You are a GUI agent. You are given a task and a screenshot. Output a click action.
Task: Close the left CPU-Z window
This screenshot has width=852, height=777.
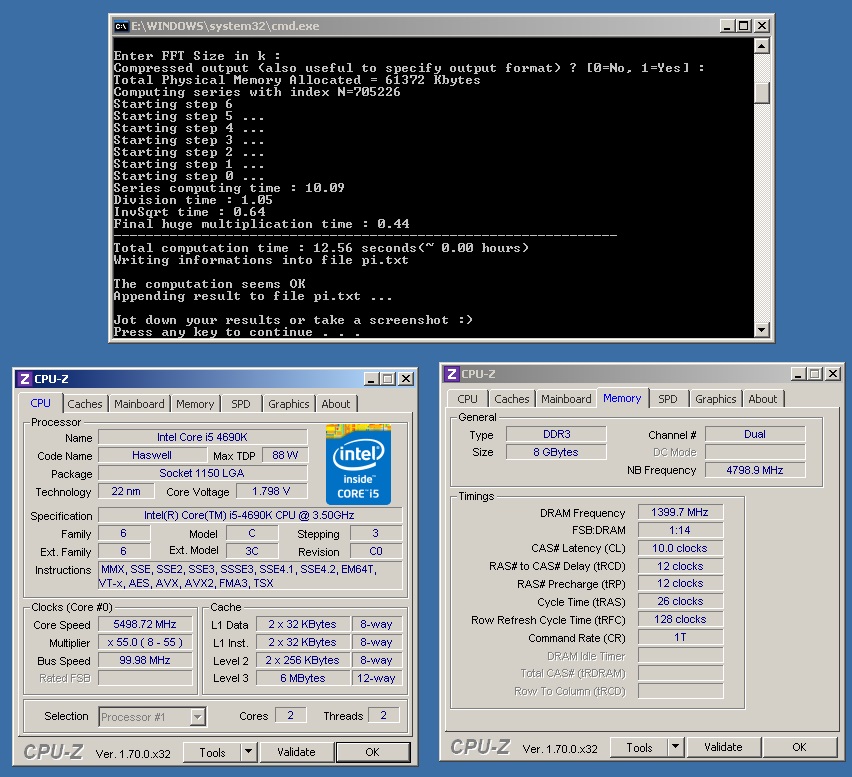[406, 379]
